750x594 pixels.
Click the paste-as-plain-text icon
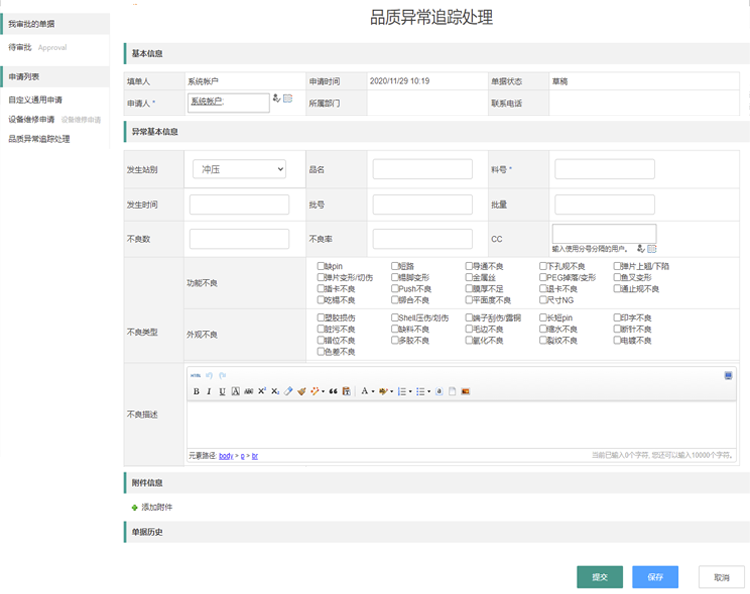(346, 391)
